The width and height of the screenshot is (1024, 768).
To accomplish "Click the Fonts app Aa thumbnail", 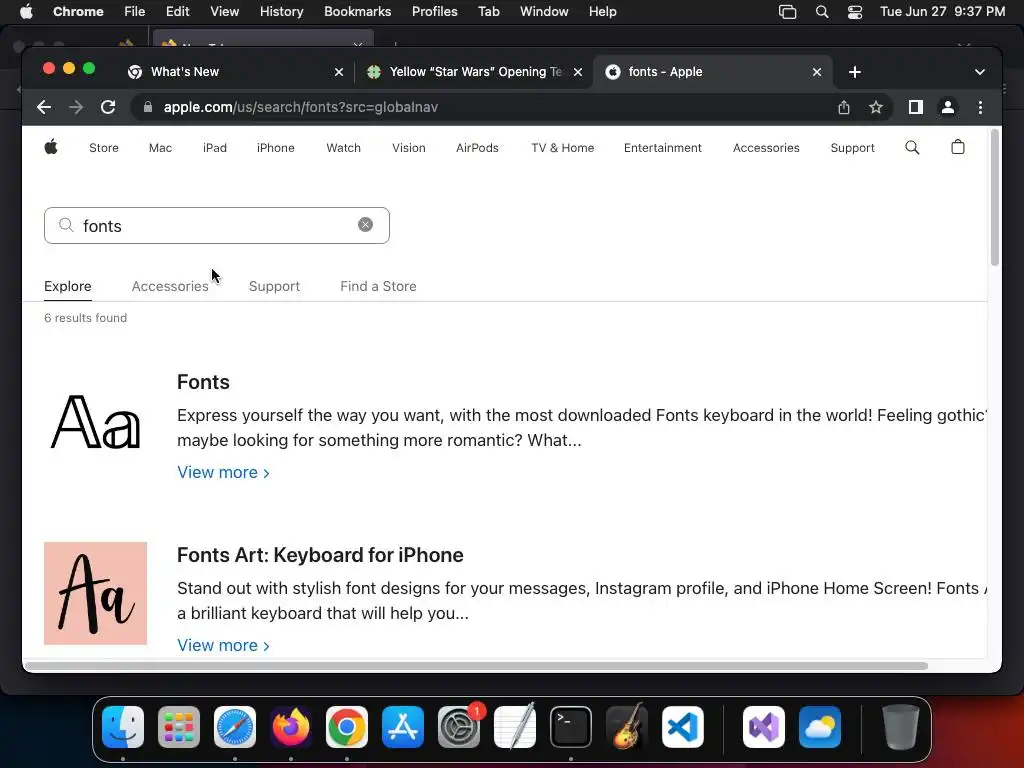I will tap(95, 421).
